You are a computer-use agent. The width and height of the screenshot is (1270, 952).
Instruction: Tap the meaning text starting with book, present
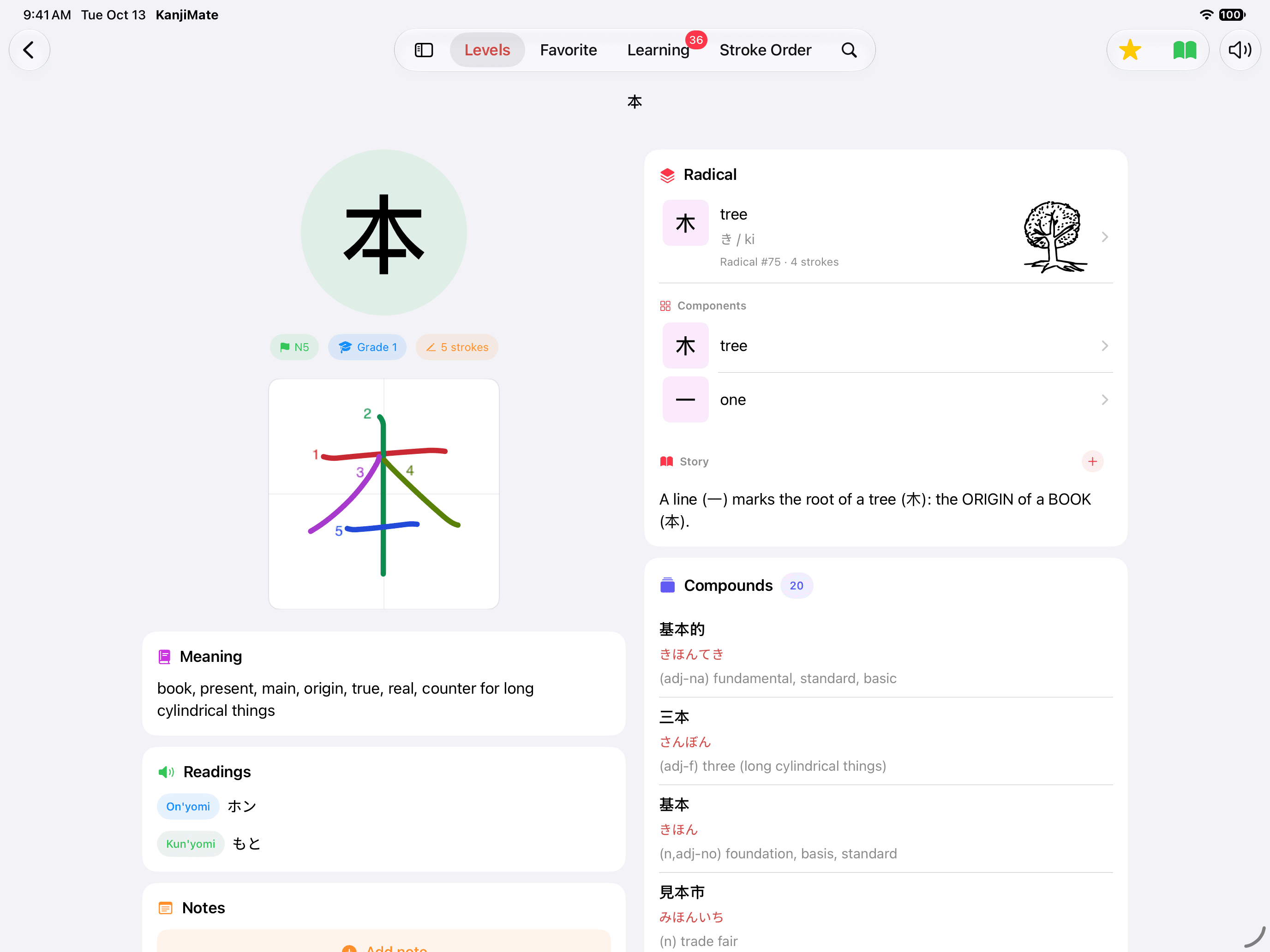tap(346, 699)
